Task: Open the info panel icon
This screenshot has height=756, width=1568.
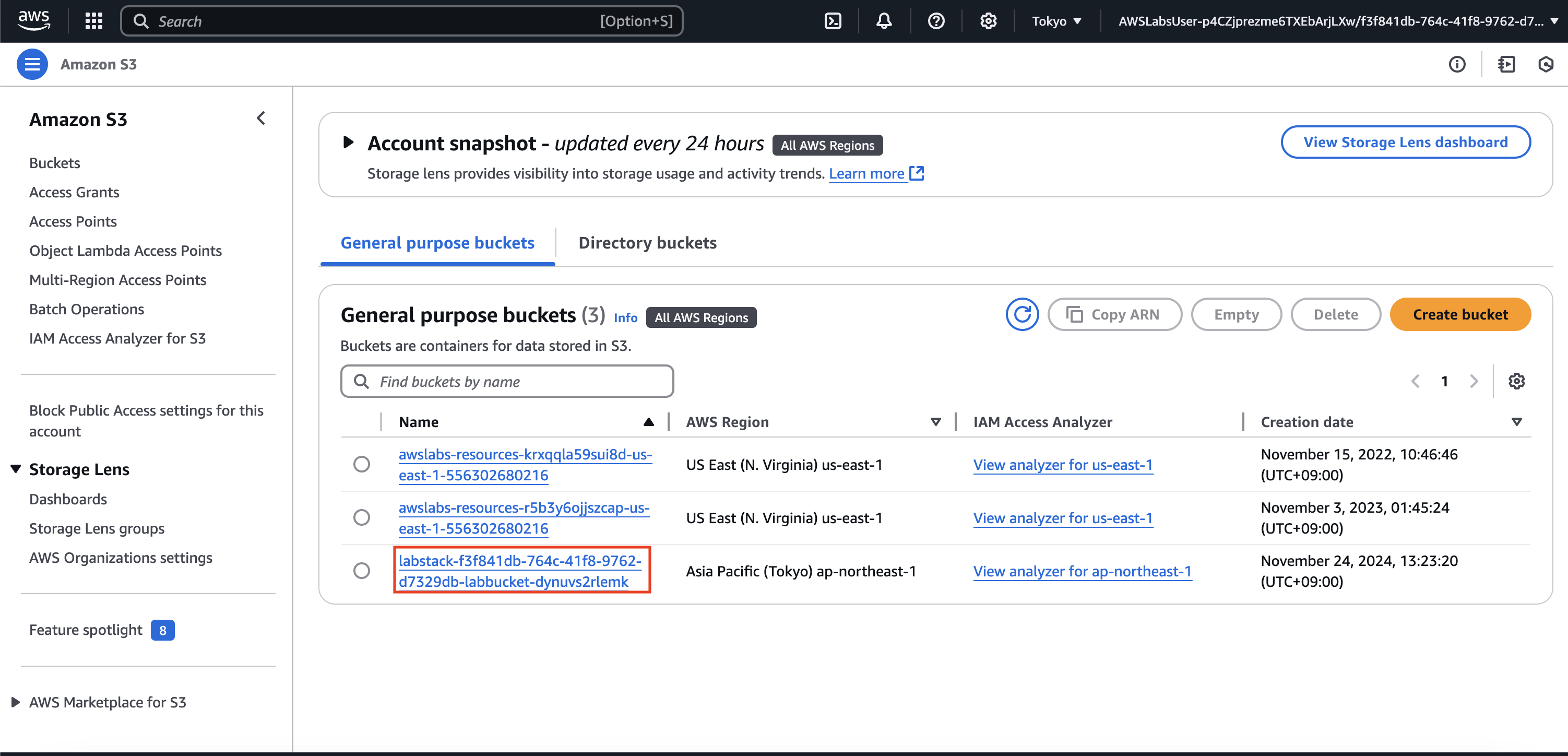Action: [x=1457, y=65]
